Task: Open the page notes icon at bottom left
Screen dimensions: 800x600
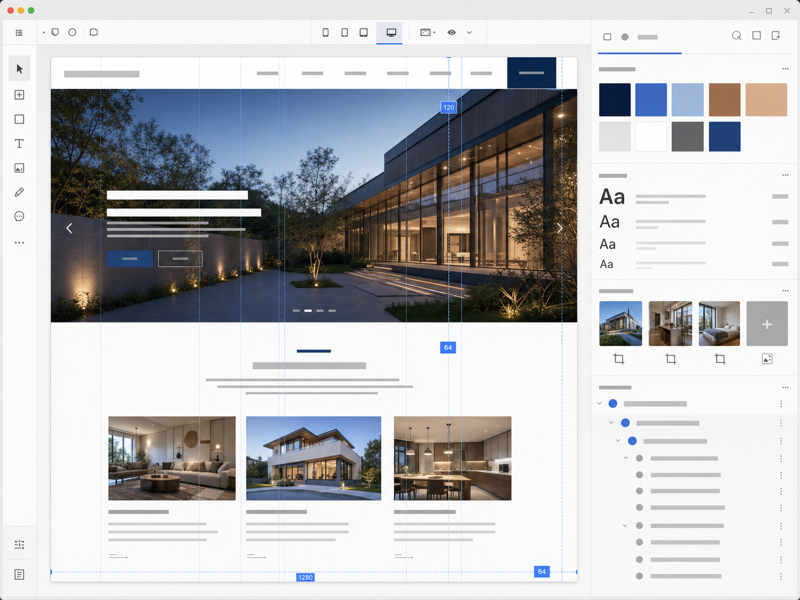Action: [x=19, y=574]
